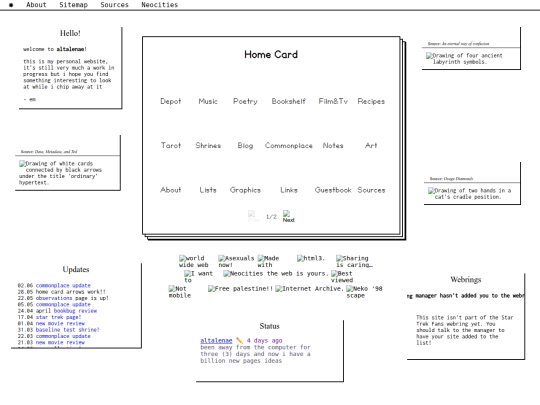The height and width of the screenshot is (405, 540).
Task: Open Shrines on the Home Card
Action: click(208, 145)
